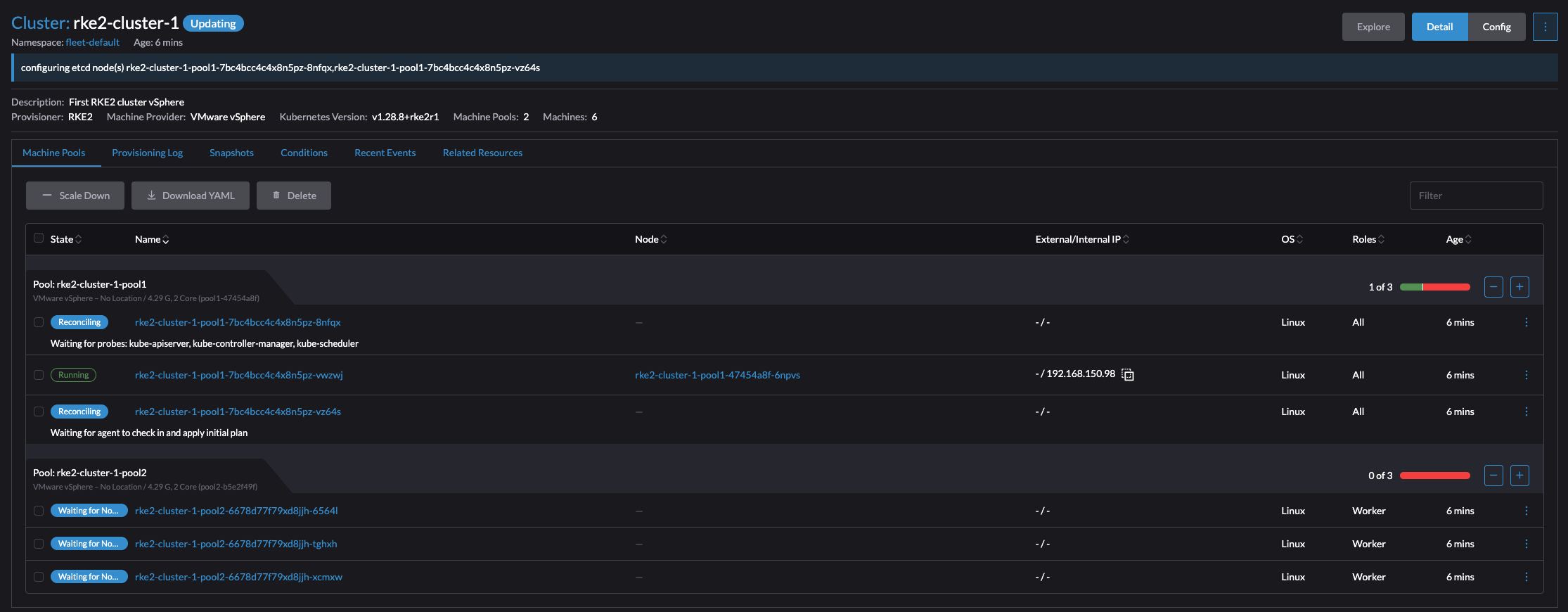Click the Cluster: breadcrumb link
Viewport: 1568px width, 612px height.
[40, 23]
